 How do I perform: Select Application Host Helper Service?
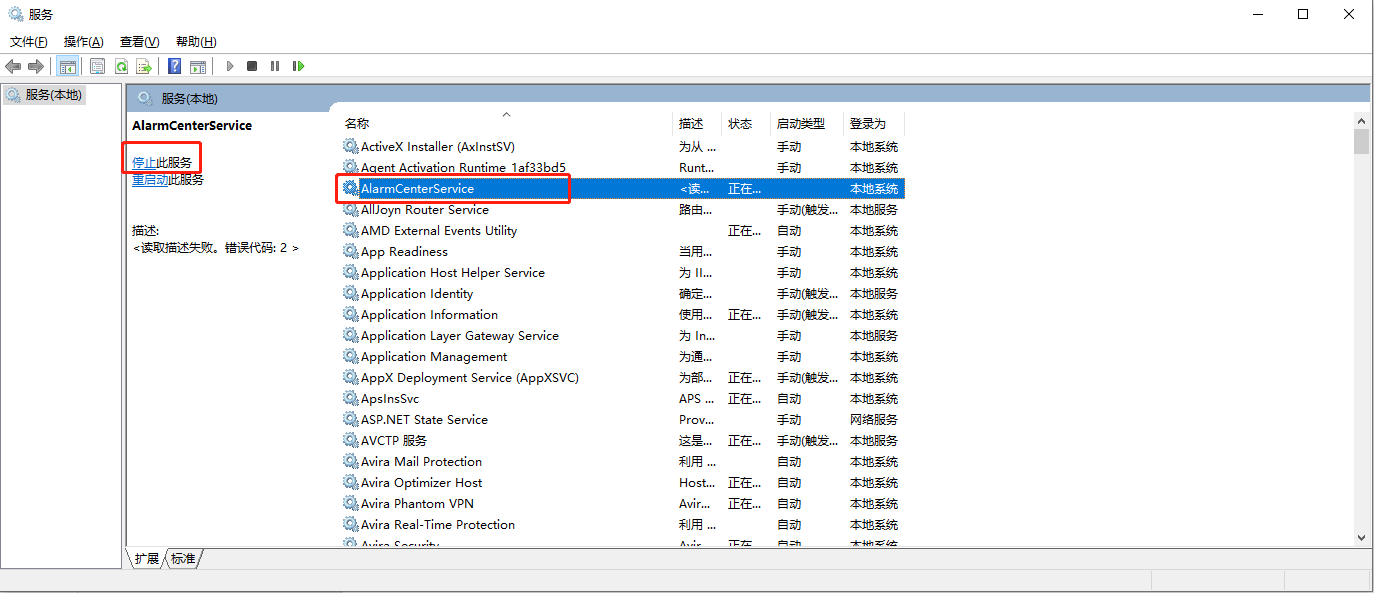point(622,273)
